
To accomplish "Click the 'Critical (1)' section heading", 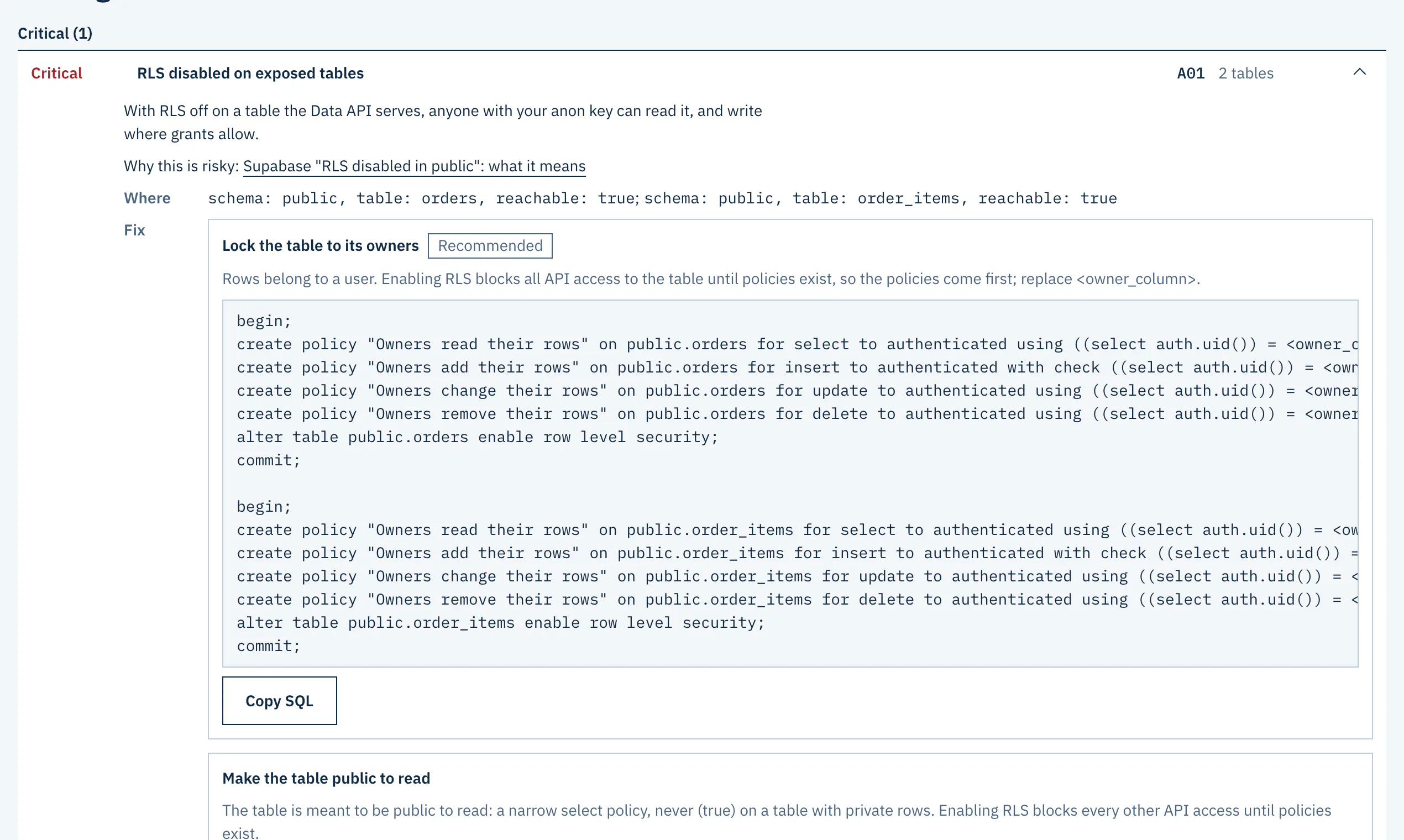I will click(55, 33).
